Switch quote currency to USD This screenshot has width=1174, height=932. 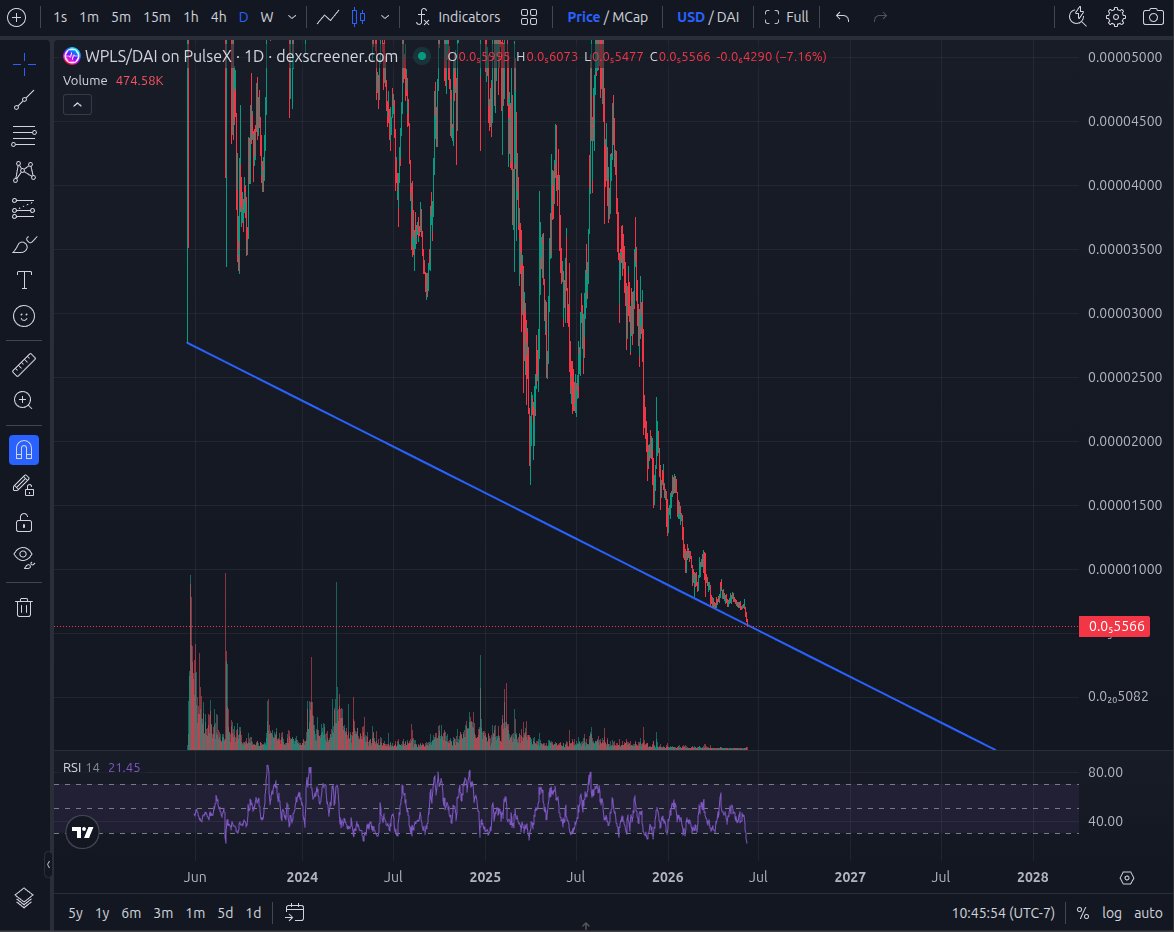(x=690, y=17)
